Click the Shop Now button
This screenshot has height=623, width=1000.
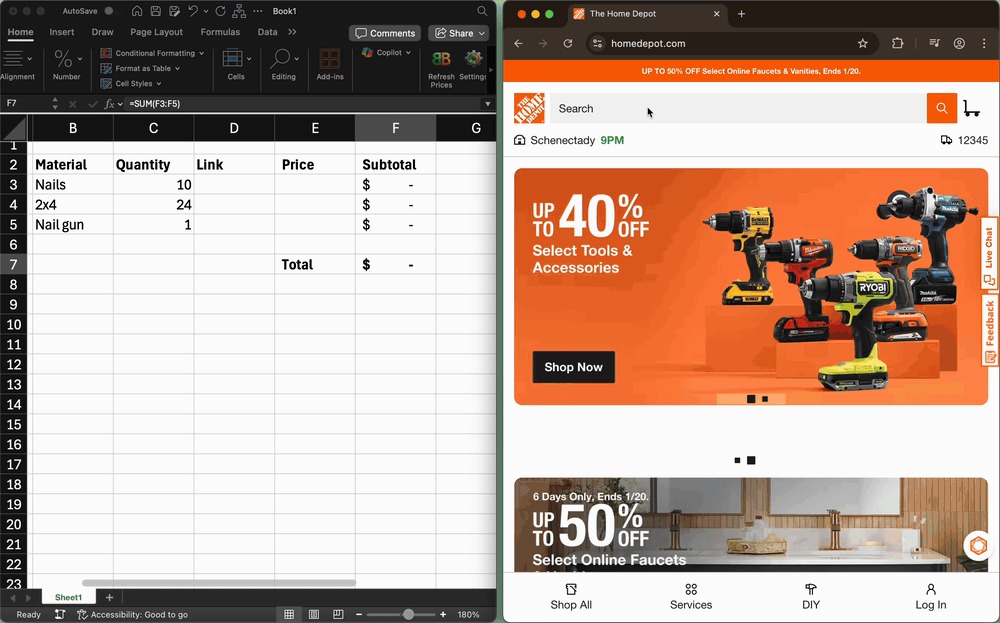pyautogui.click(x=573, y=367)
